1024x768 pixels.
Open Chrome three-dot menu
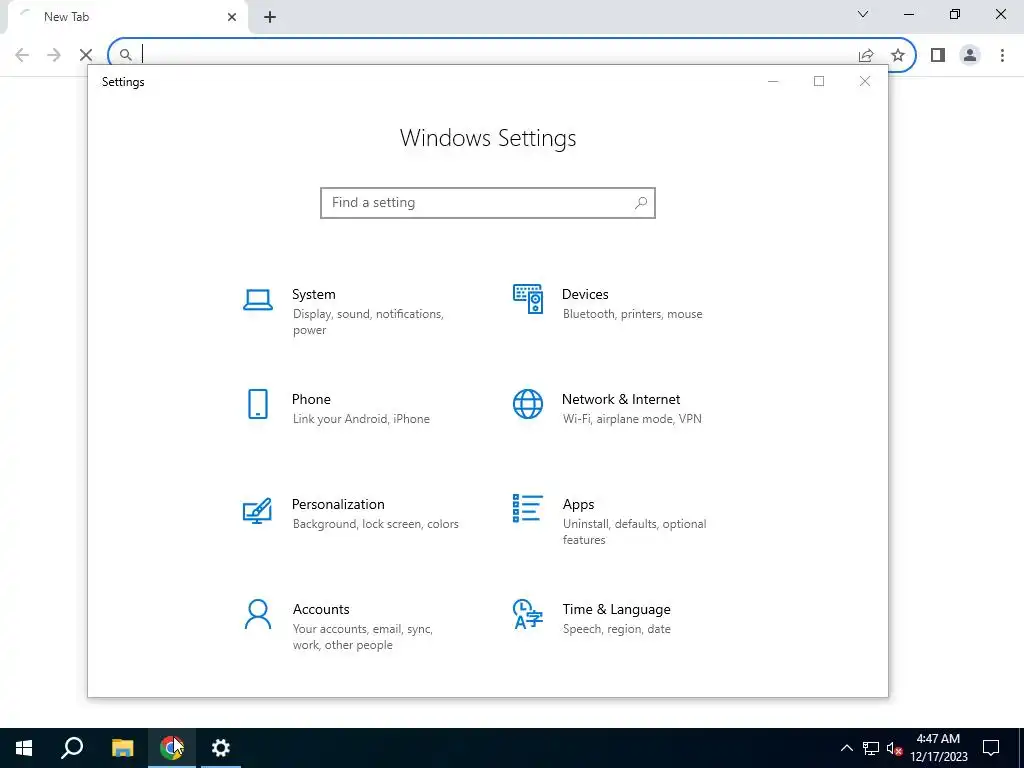(1002, 55)
